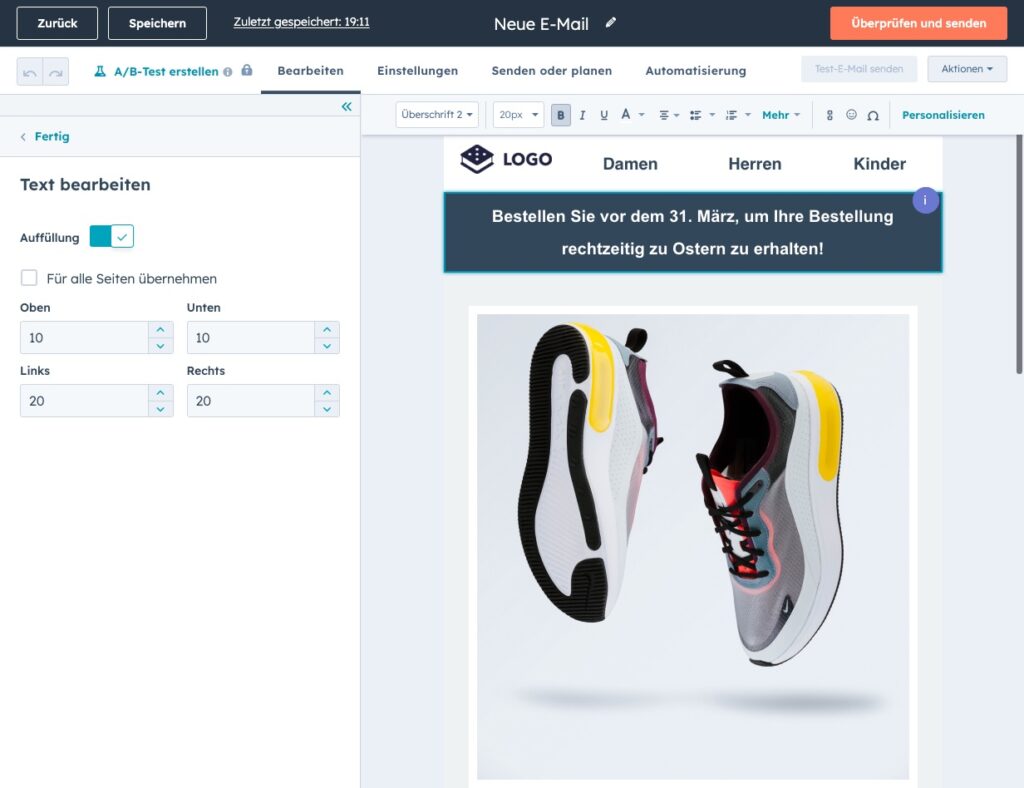Open alignment dropdown arrow
Screen dimensions: 1024x788
677,116
